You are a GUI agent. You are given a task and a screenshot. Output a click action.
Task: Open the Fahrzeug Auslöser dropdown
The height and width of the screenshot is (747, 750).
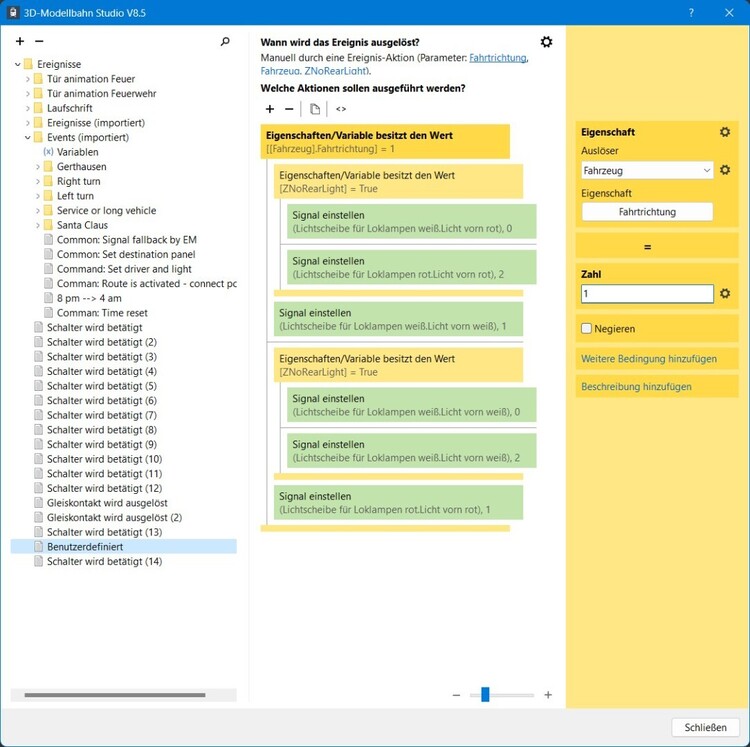pos(647,171)
